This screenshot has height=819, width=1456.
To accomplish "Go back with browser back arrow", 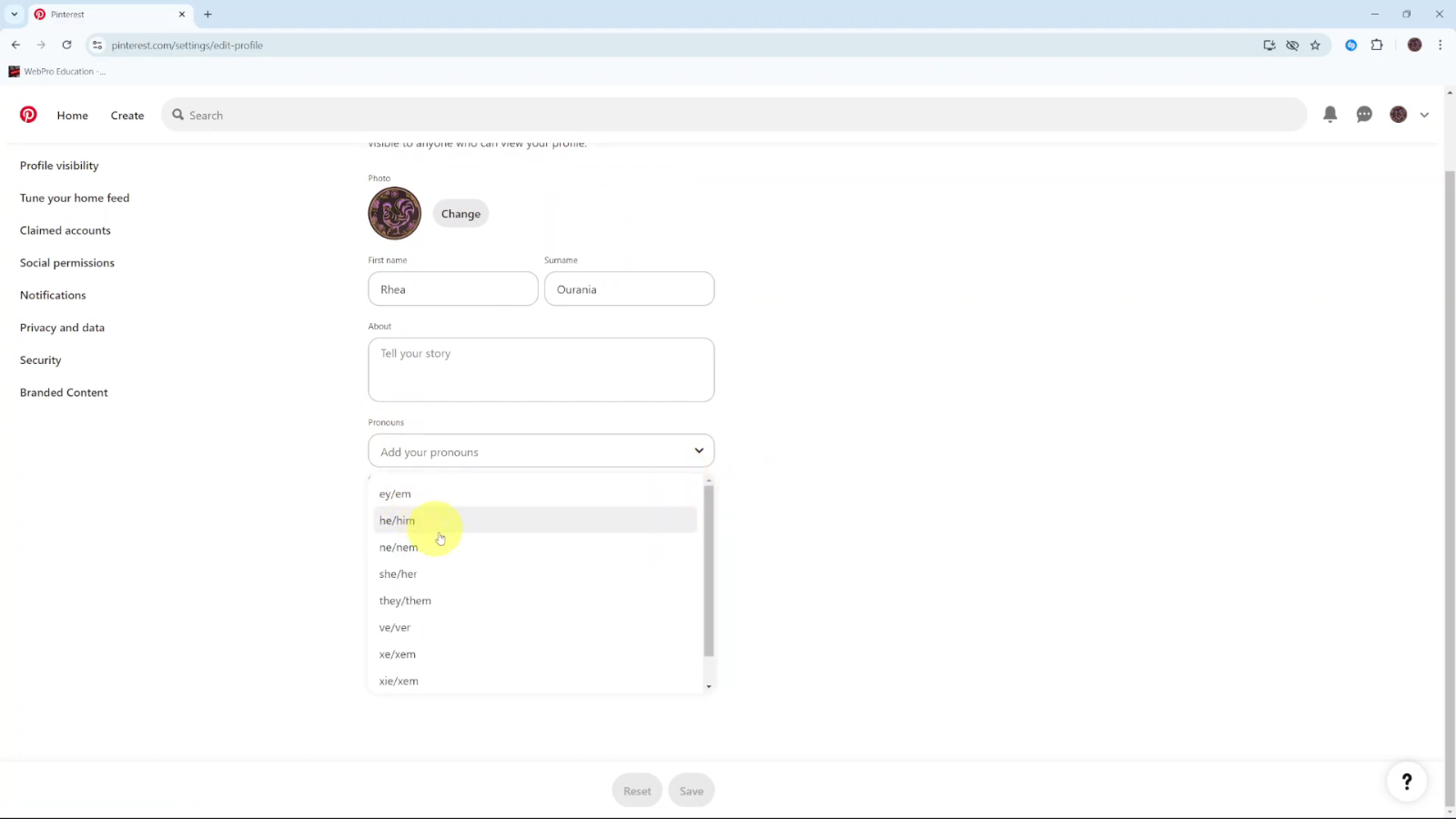I will point(15,45).
